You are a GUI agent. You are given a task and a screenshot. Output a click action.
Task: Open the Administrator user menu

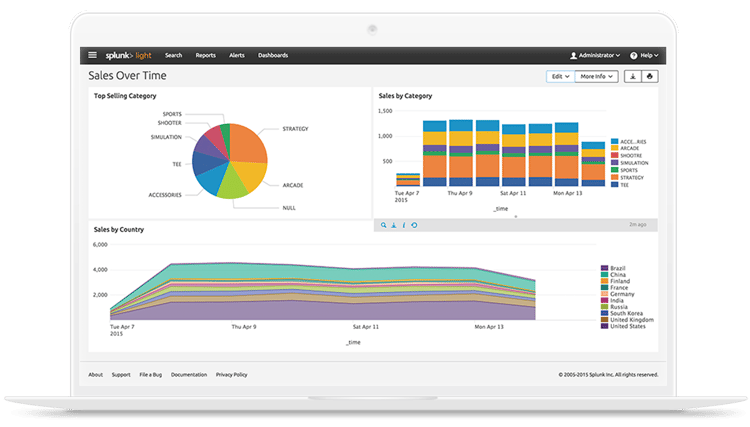point(595,55)
